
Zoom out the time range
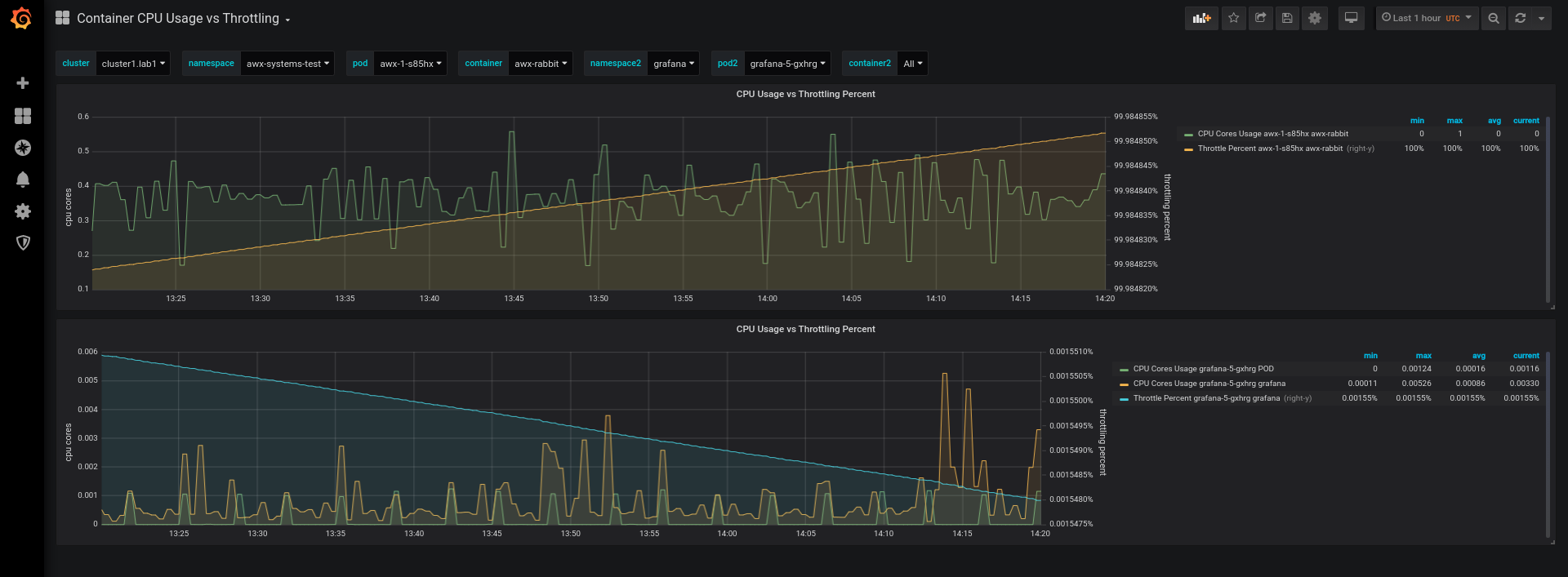[x=1493, y=18]
